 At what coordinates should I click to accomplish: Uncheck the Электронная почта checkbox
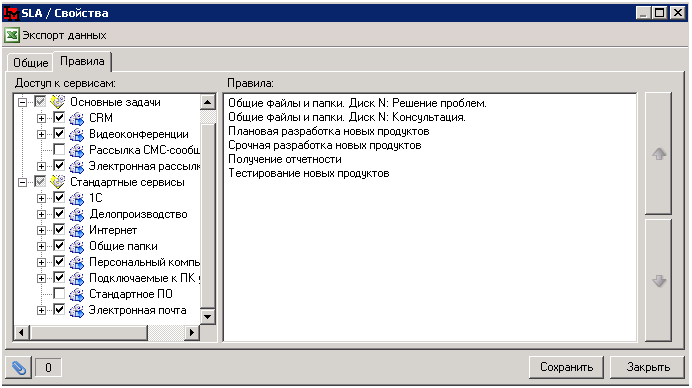[59, 310]
